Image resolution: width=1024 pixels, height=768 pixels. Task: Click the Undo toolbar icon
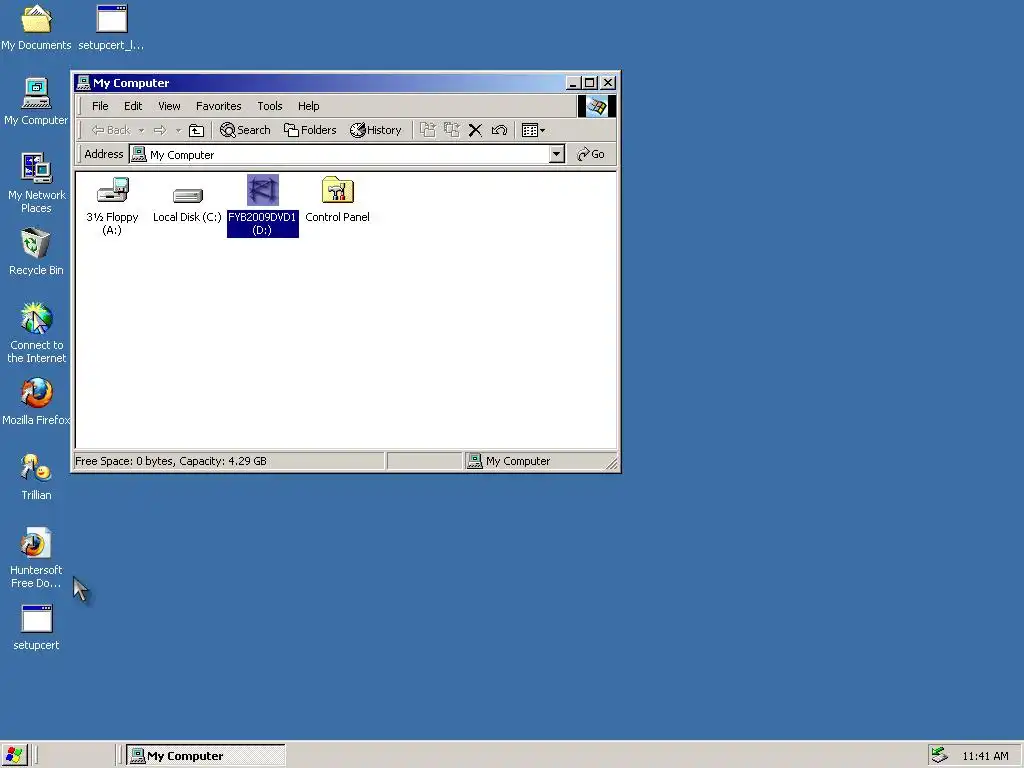(500, 130)
